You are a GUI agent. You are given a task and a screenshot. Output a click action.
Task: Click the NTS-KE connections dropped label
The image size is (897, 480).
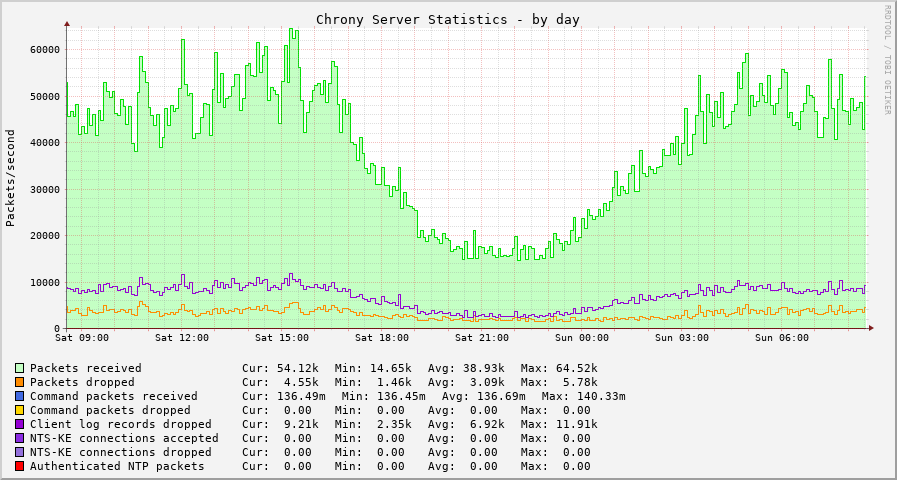121,453
